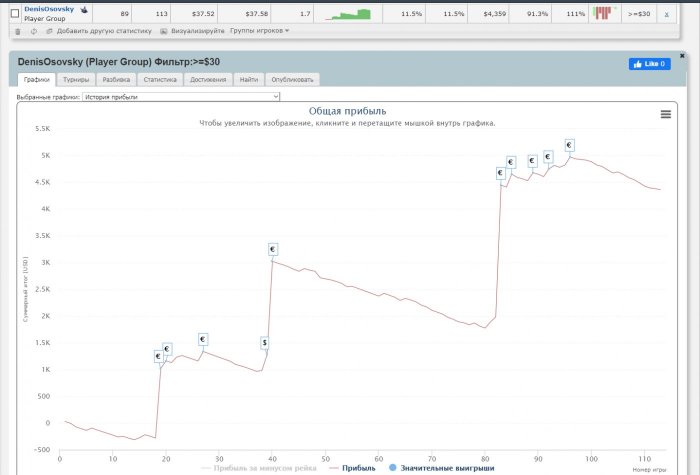Click the euro marker near game 83
700x475 pixels.
(x=500, y=173)
